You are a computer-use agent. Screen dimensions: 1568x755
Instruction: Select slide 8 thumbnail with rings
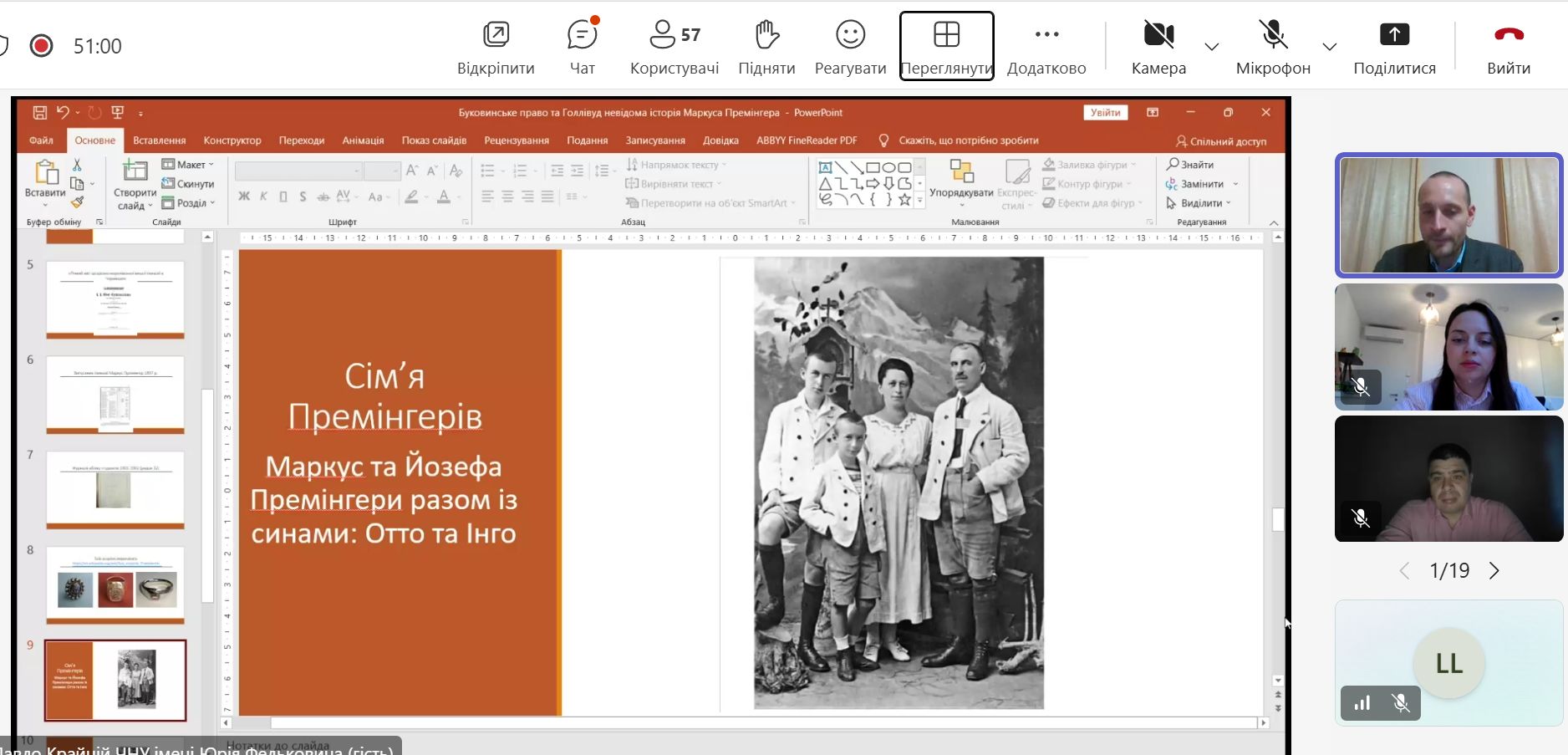[x=115, y=584]
